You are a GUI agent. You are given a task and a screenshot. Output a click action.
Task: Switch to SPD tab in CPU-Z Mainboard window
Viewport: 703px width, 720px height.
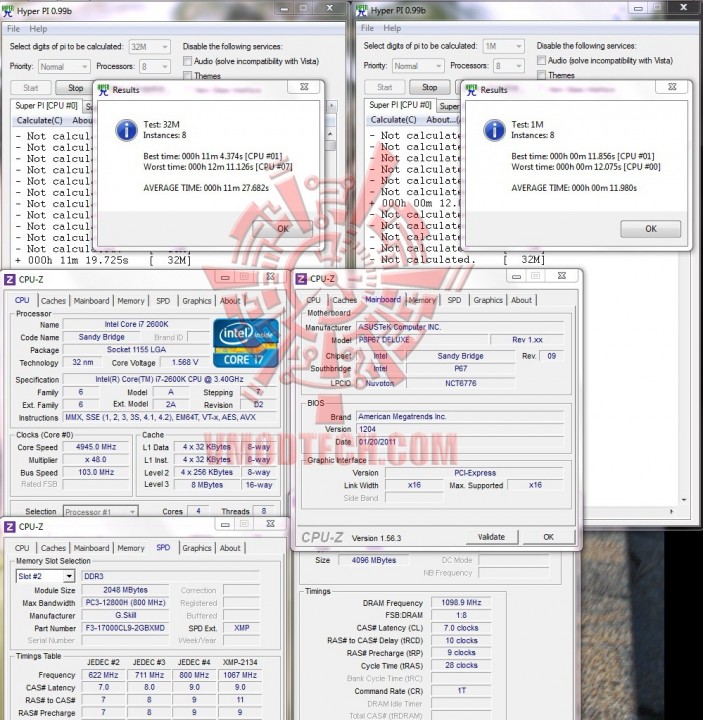click(x=454, y=300)
